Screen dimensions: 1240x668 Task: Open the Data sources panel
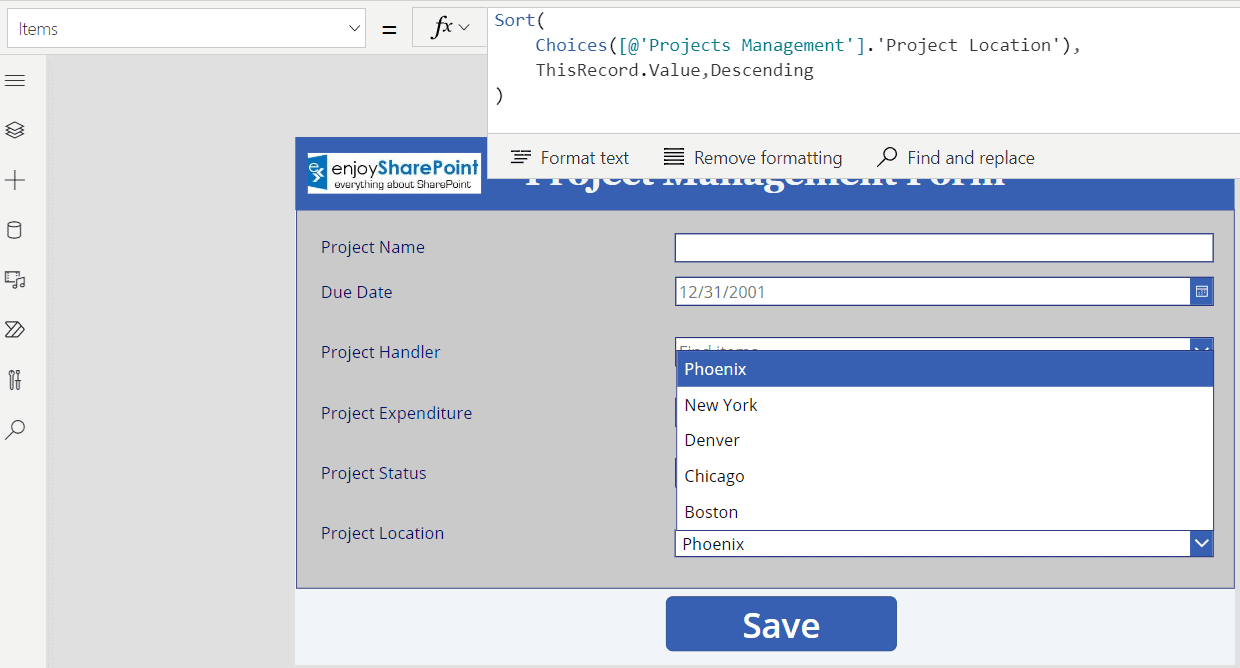[15, 230]
